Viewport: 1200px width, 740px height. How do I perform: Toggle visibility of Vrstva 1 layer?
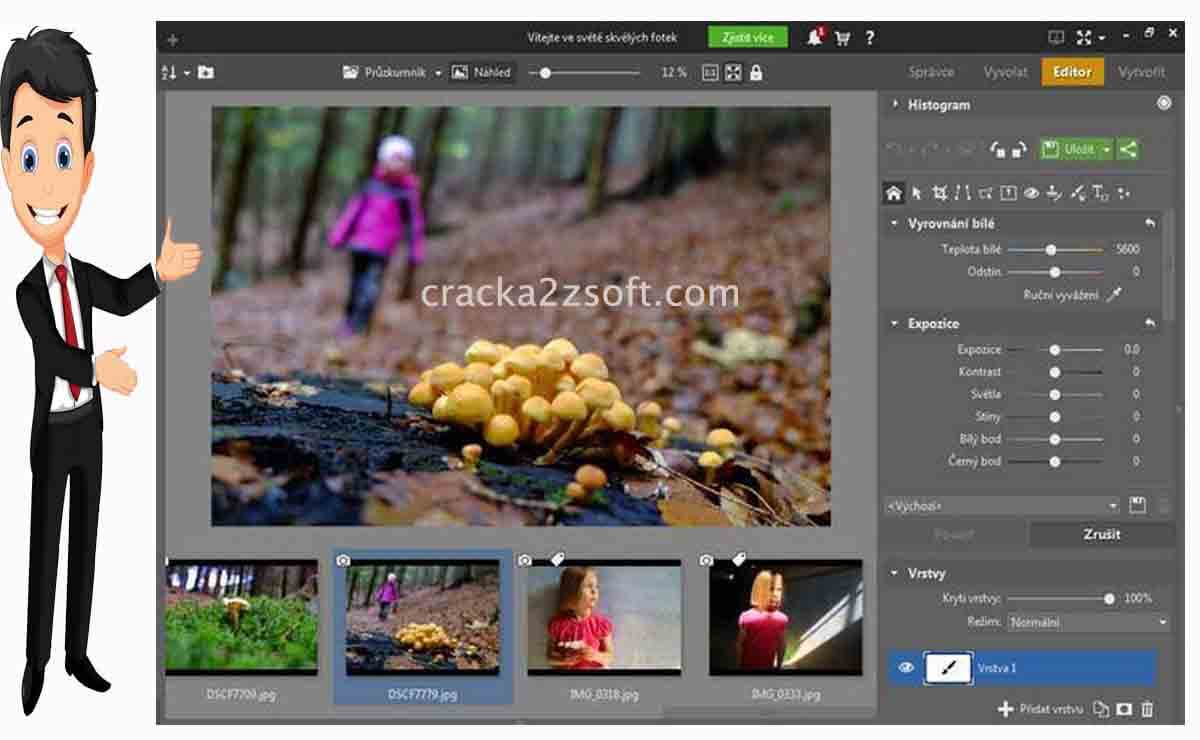point(906,668)
